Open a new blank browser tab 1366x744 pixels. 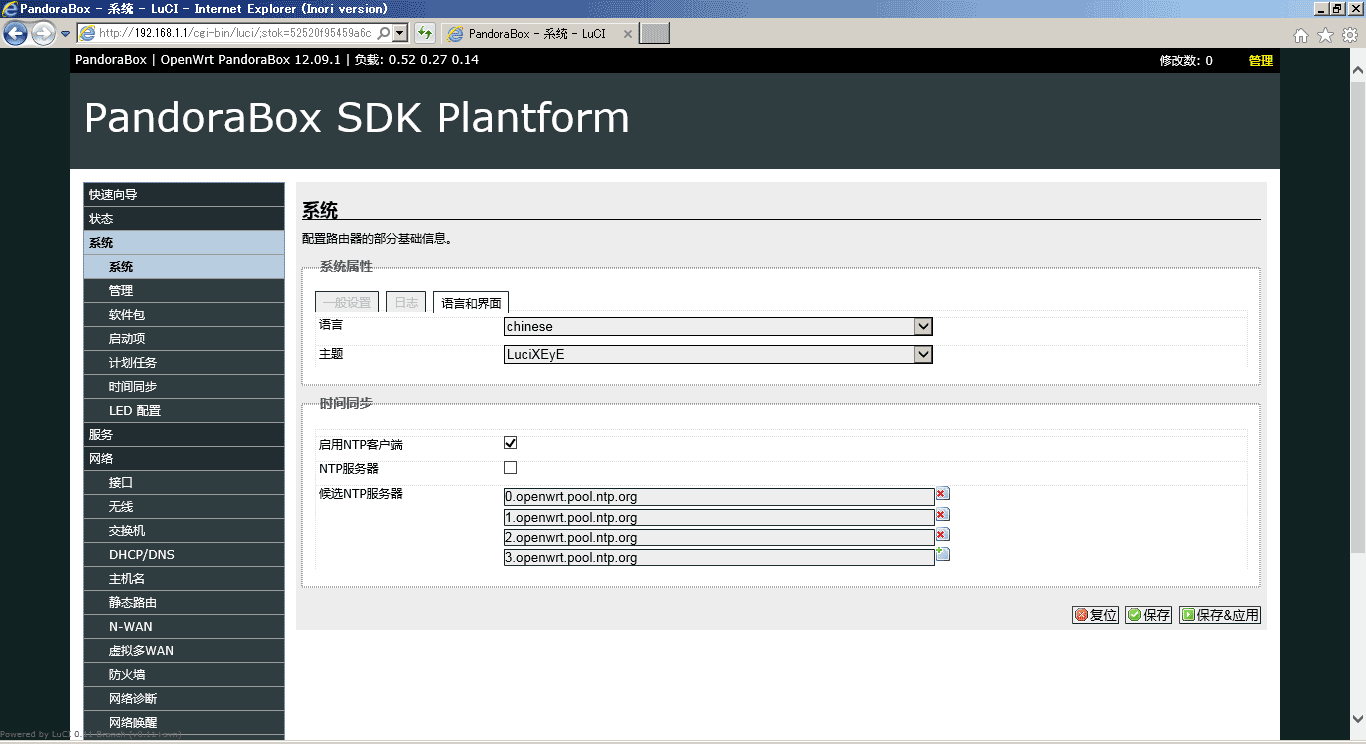click(x=655, y=33)
